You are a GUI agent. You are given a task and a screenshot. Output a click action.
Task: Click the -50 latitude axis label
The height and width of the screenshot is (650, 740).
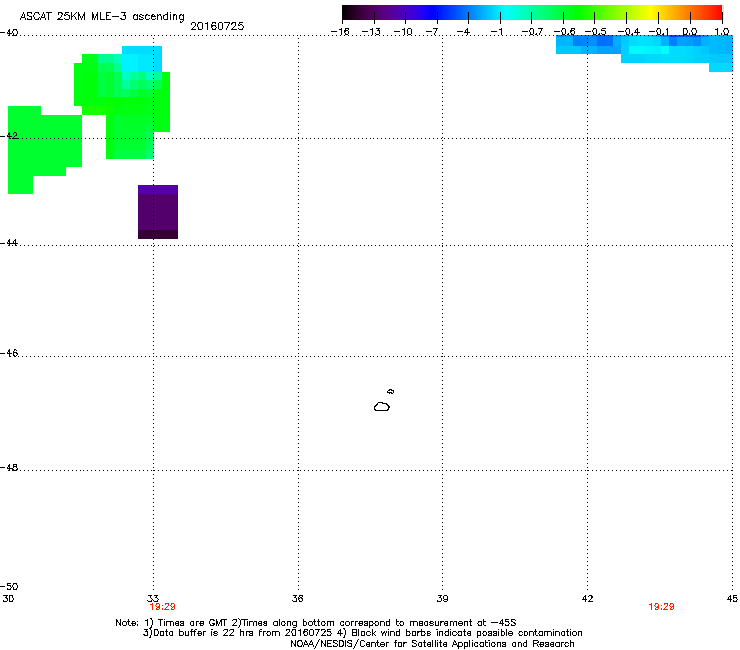coord(9,587)
